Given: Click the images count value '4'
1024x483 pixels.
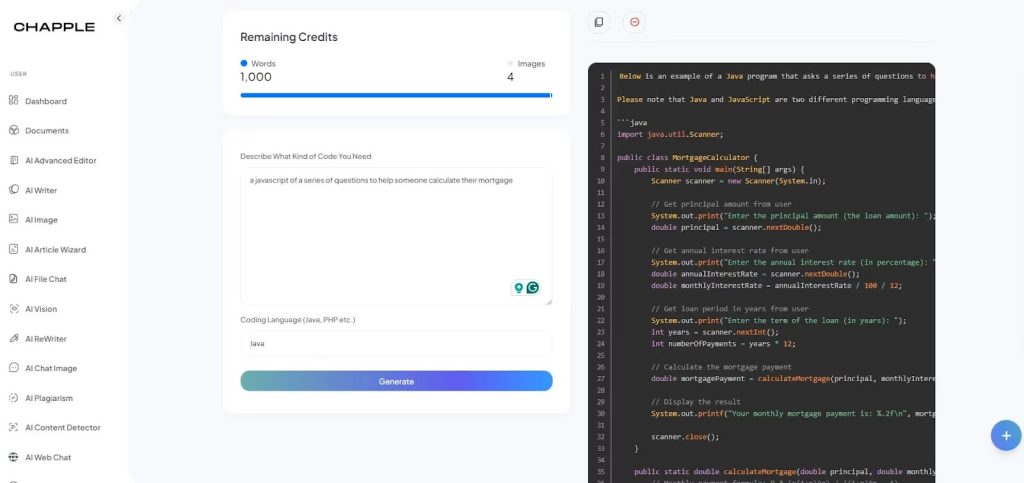Looking at the screenshot, I should [510, 77].
